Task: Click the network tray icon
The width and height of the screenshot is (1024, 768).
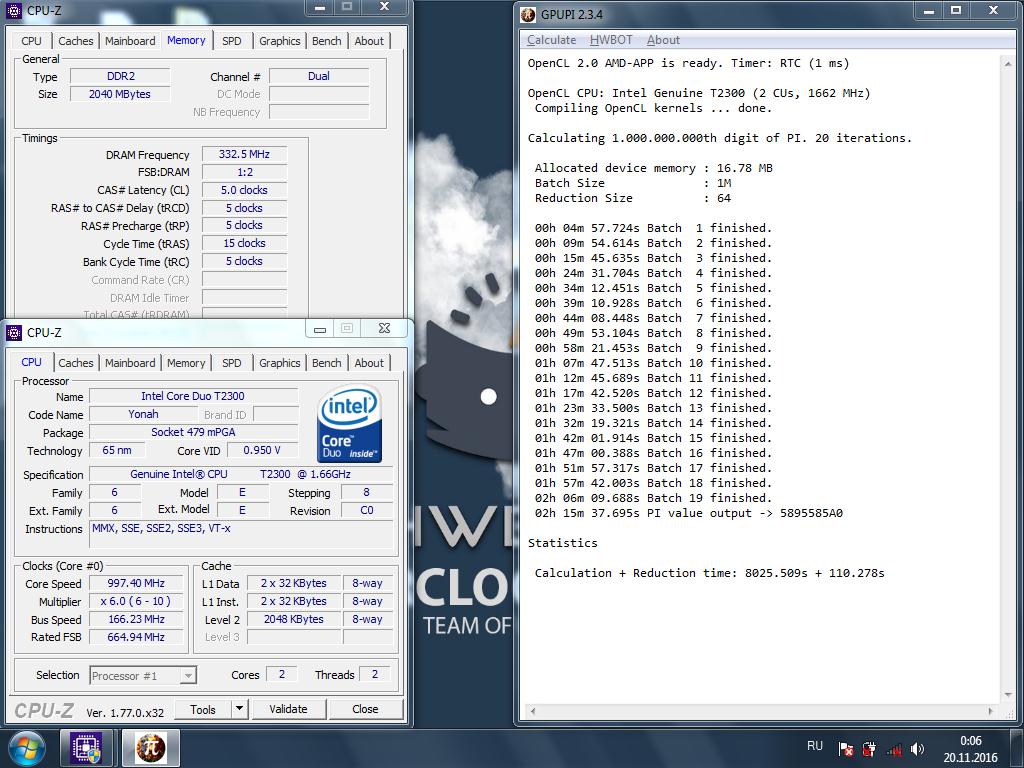Action: pos(893,749)
